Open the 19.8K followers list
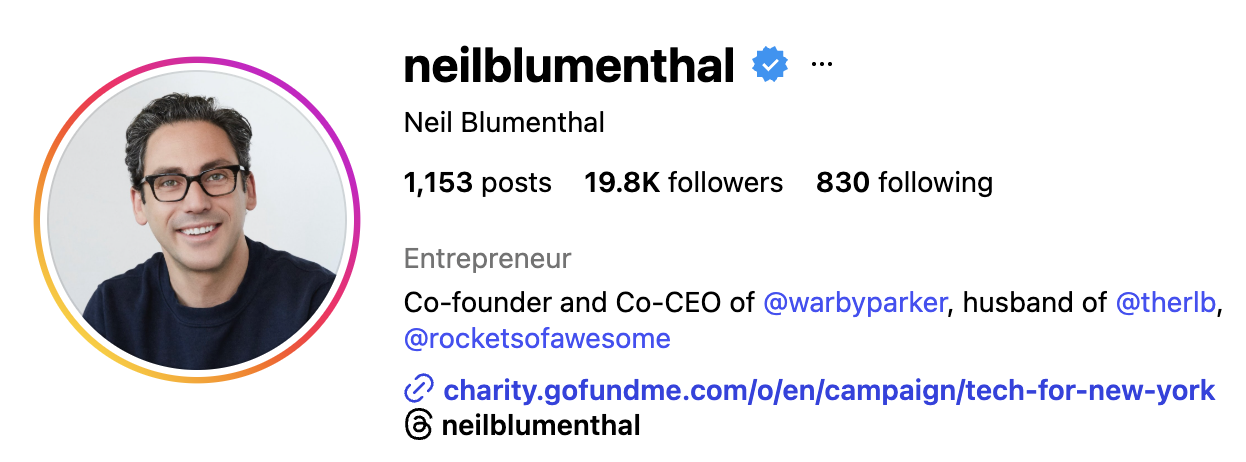 (684, 183)
